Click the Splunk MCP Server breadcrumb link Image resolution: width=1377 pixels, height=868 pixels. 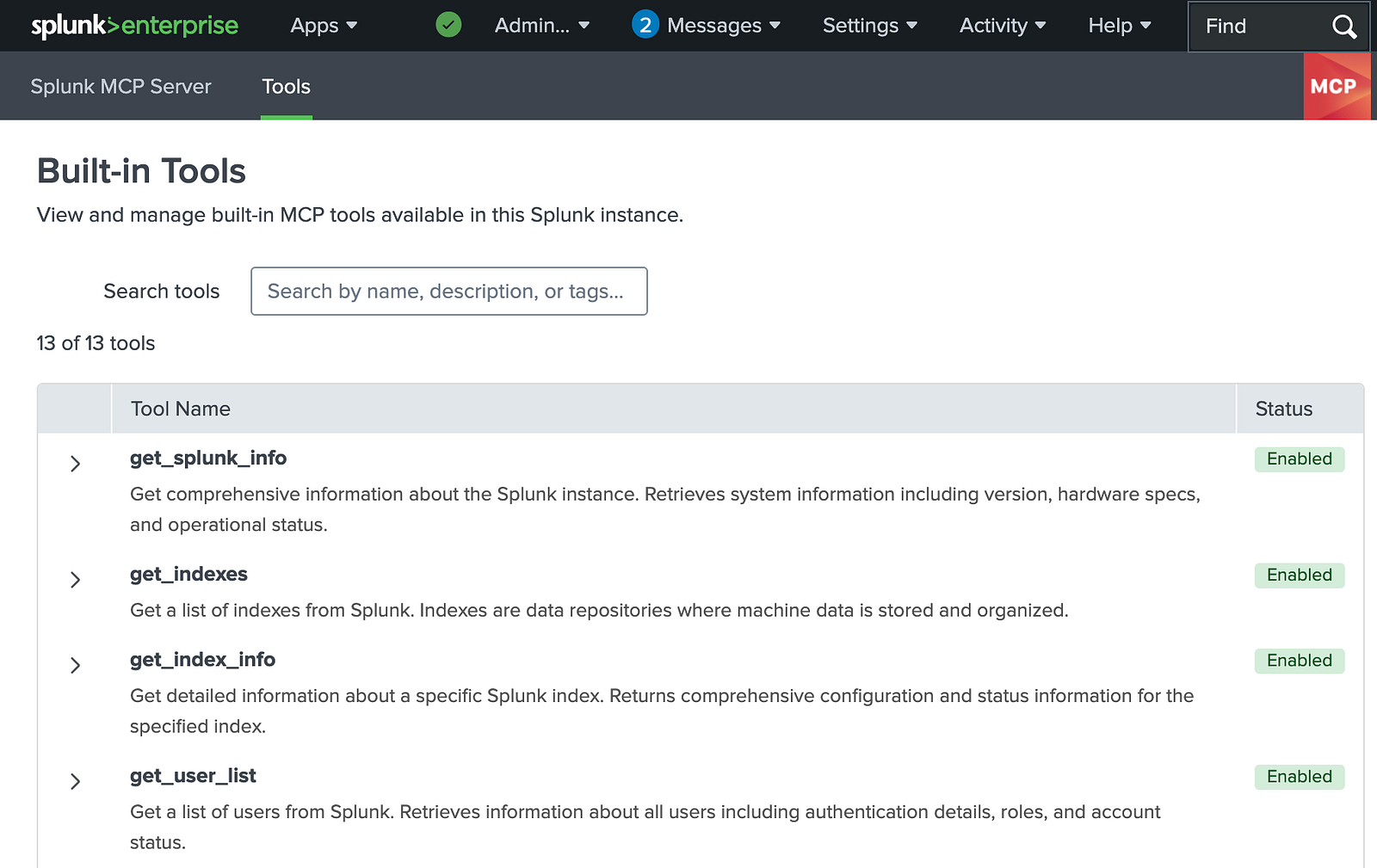click(x=120, y=86)
